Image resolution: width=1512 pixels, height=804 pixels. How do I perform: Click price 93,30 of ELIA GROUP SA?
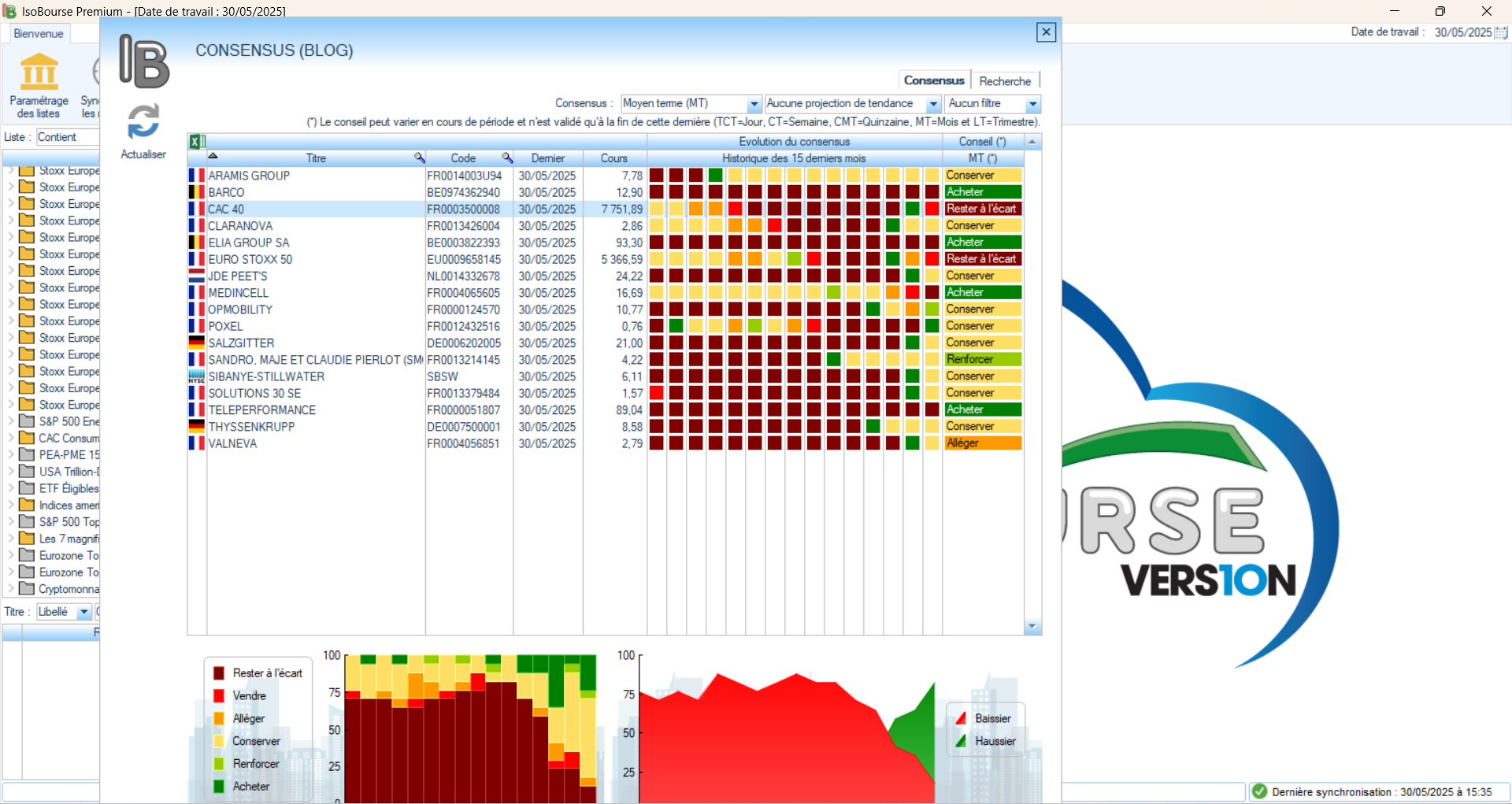[629, 243]
